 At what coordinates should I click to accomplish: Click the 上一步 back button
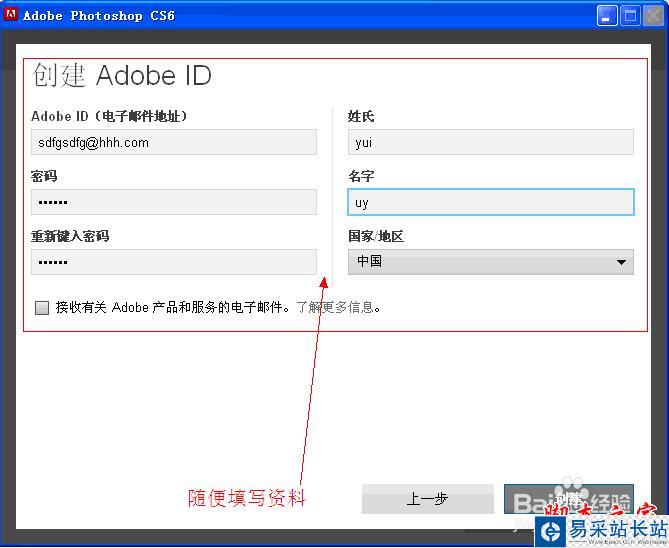coord(428,498)
